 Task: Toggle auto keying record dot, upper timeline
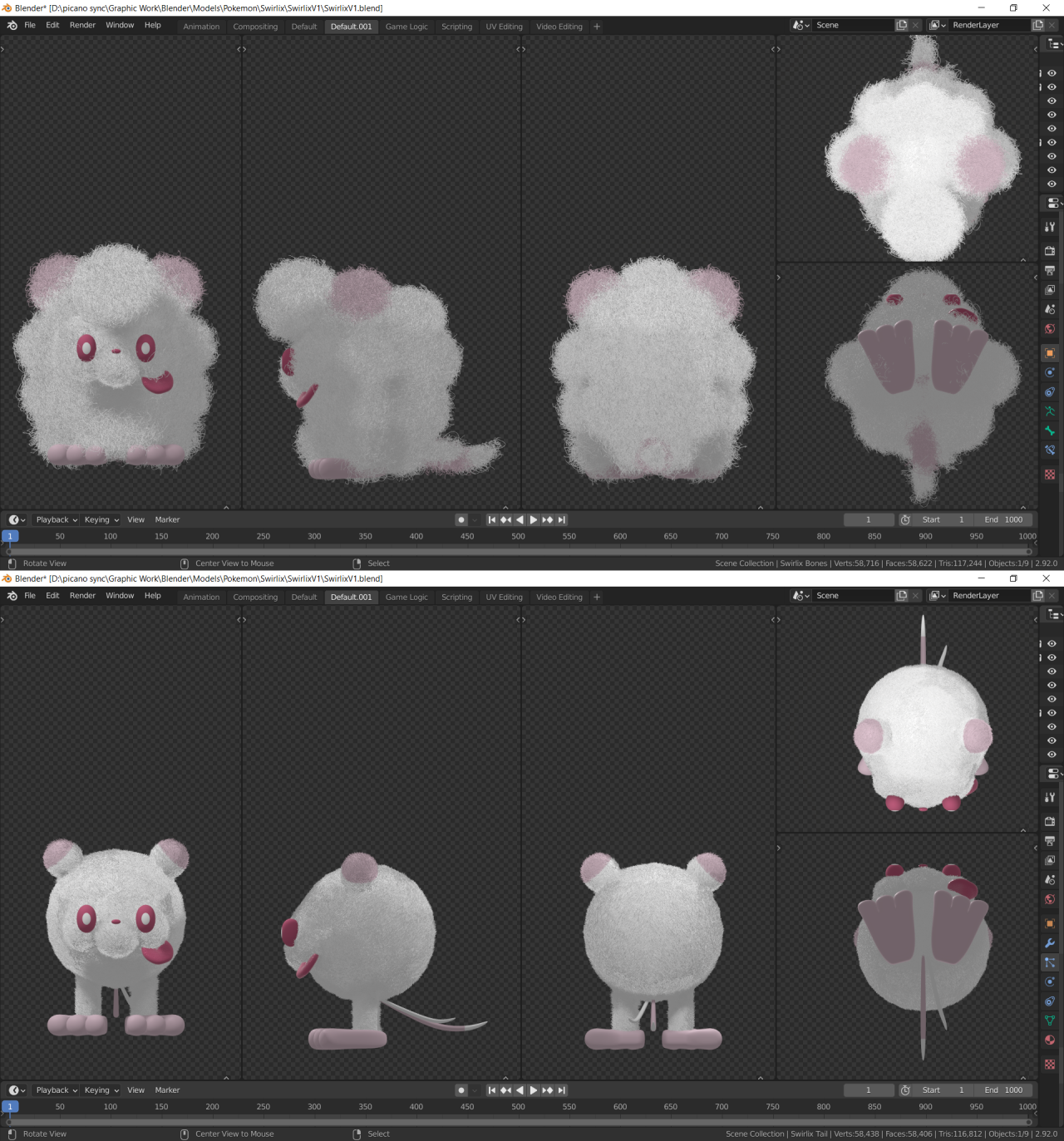pyautogui.click(x=461, y=519)
